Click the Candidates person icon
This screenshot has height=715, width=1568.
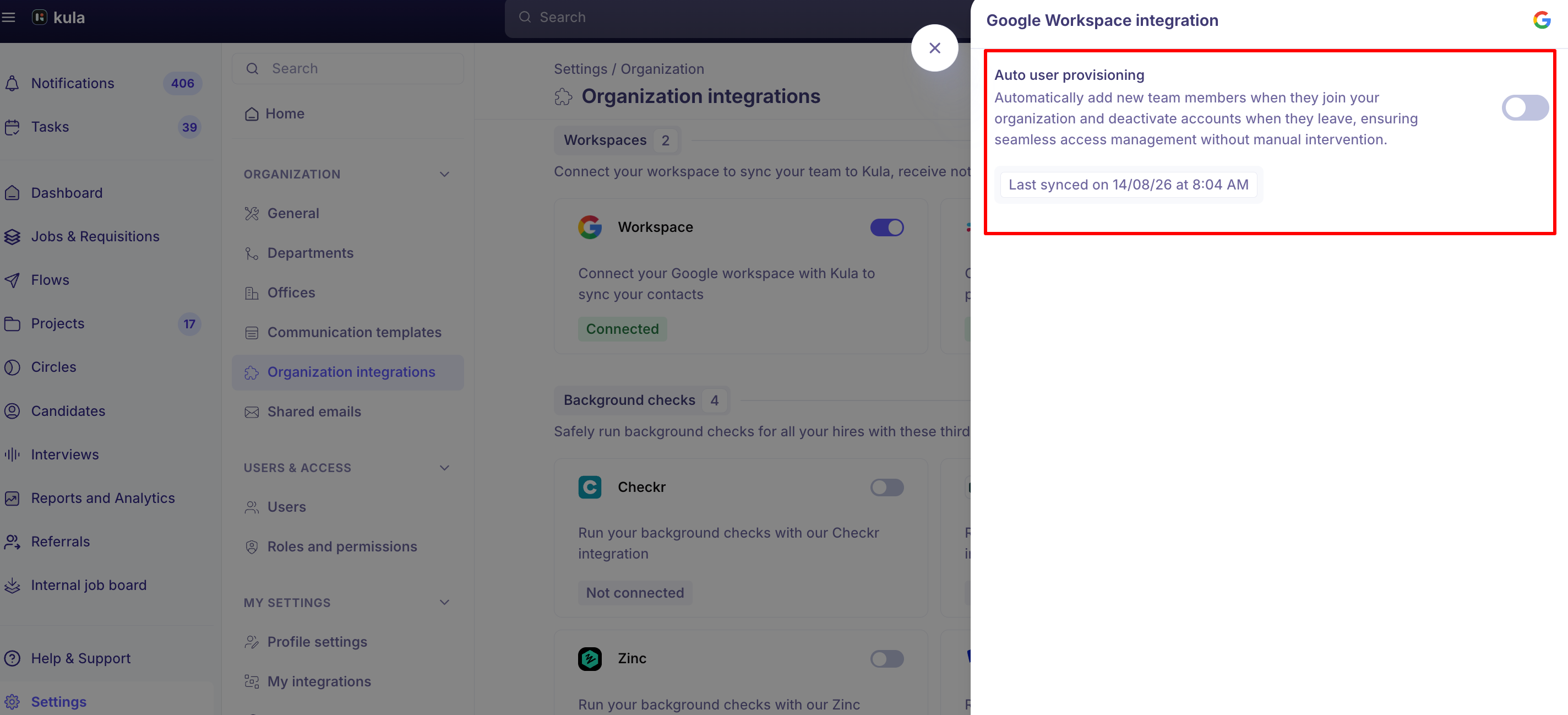tap(12, 411)
